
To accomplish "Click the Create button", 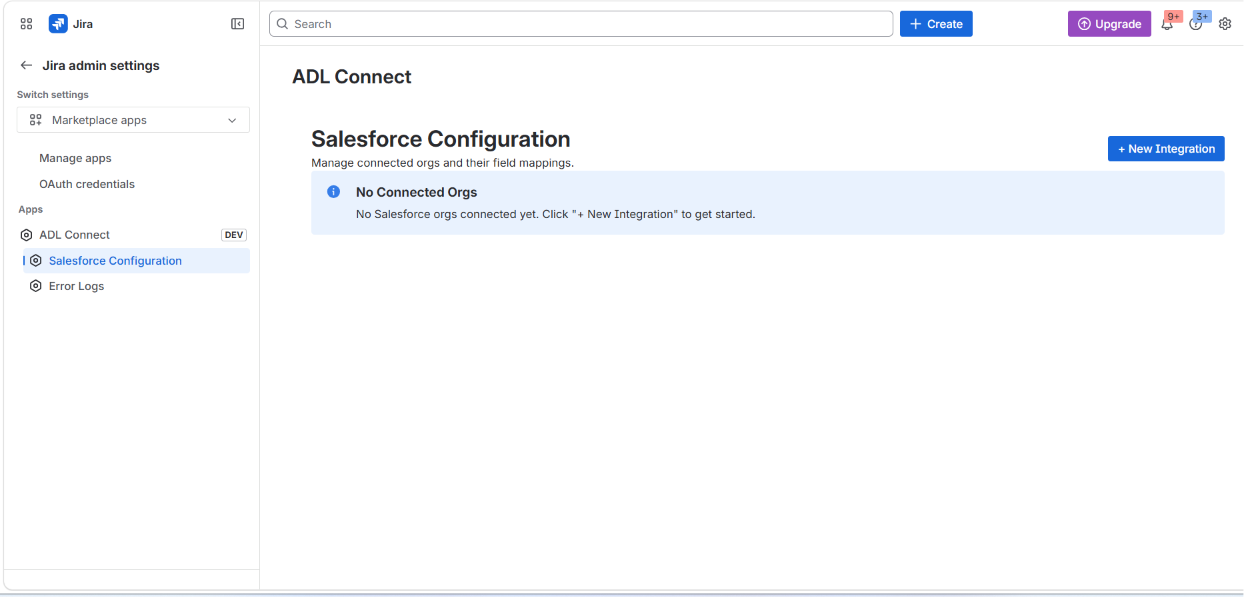I will click(936, 24).
